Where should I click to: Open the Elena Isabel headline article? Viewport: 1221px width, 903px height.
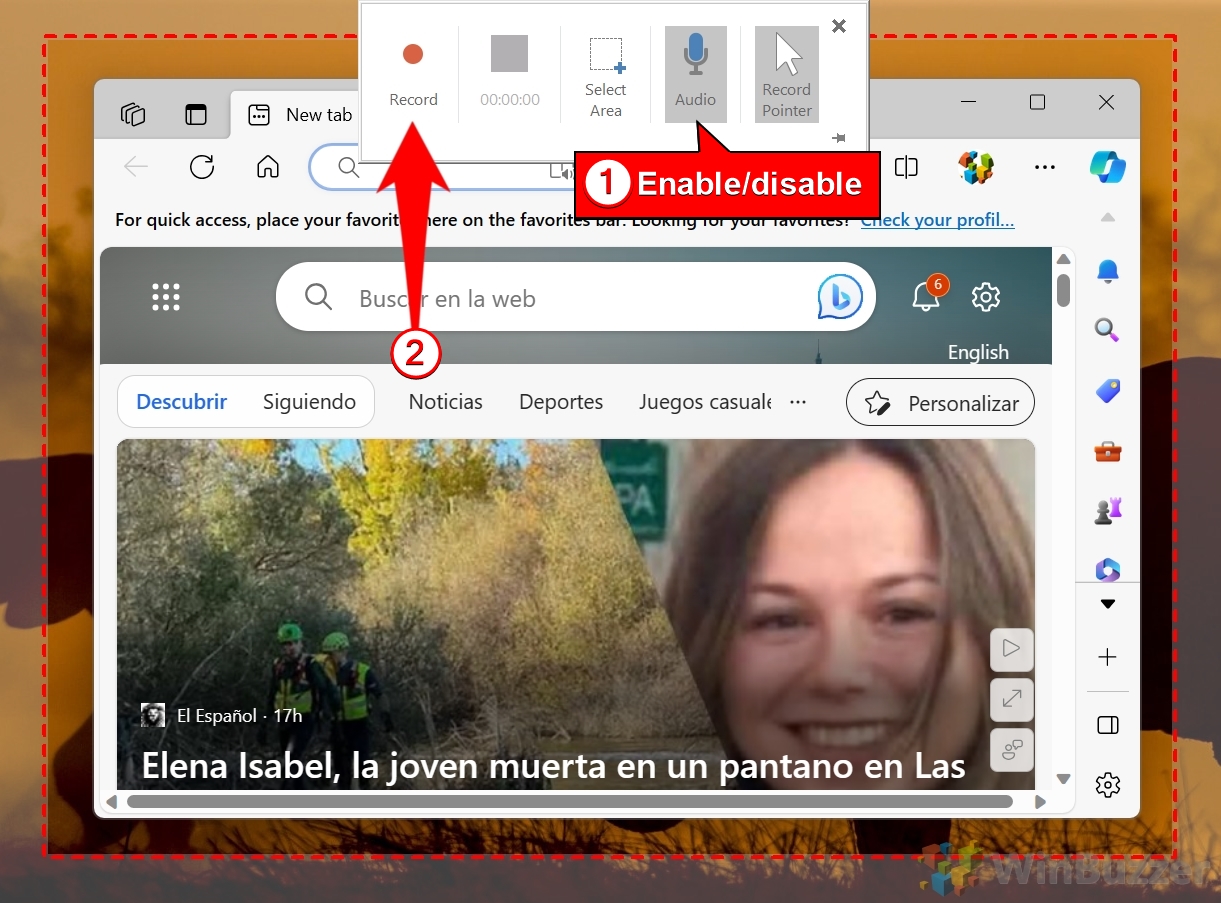click(553, 766)
